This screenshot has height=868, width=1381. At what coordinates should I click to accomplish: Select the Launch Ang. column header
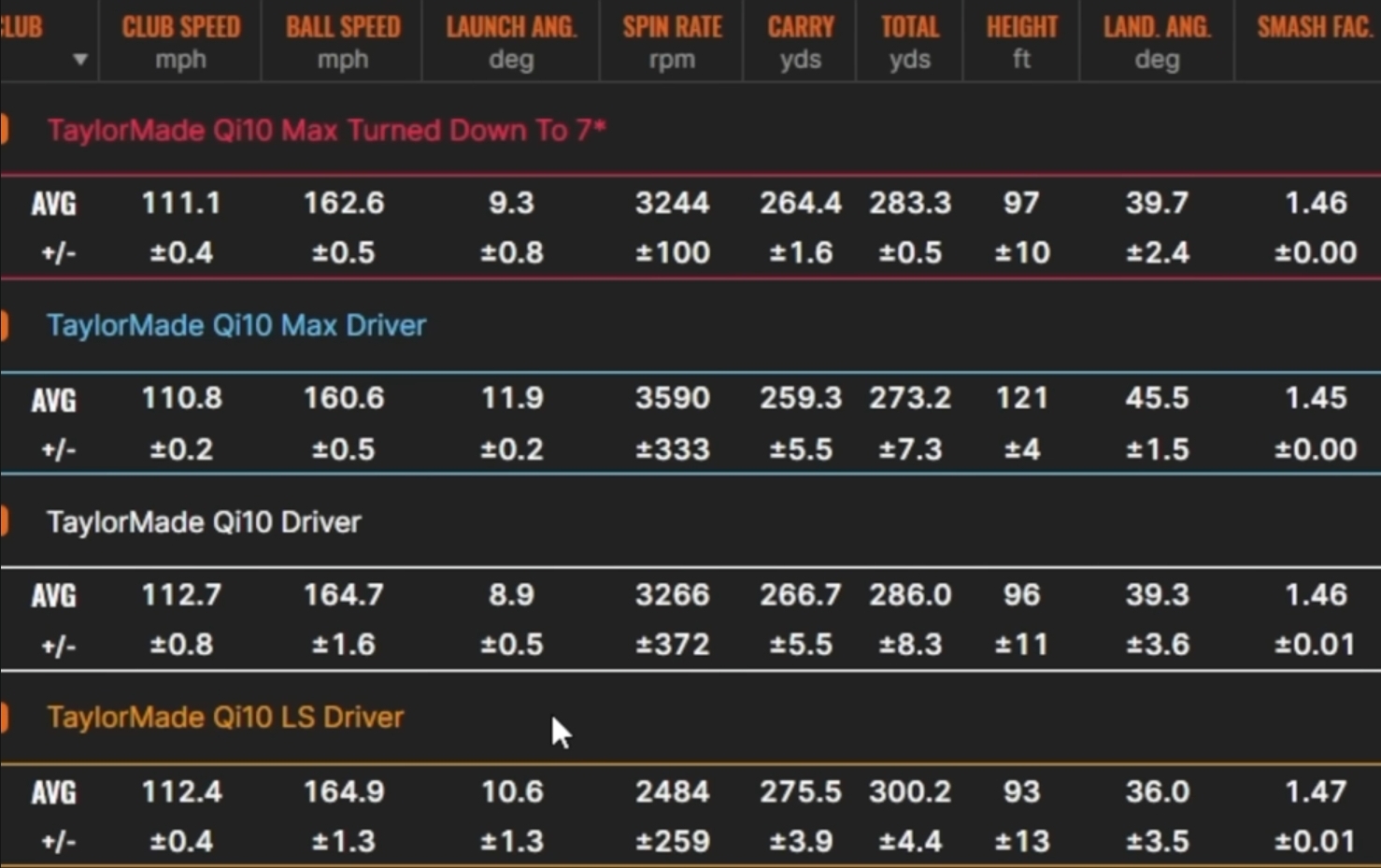(511, 41)
